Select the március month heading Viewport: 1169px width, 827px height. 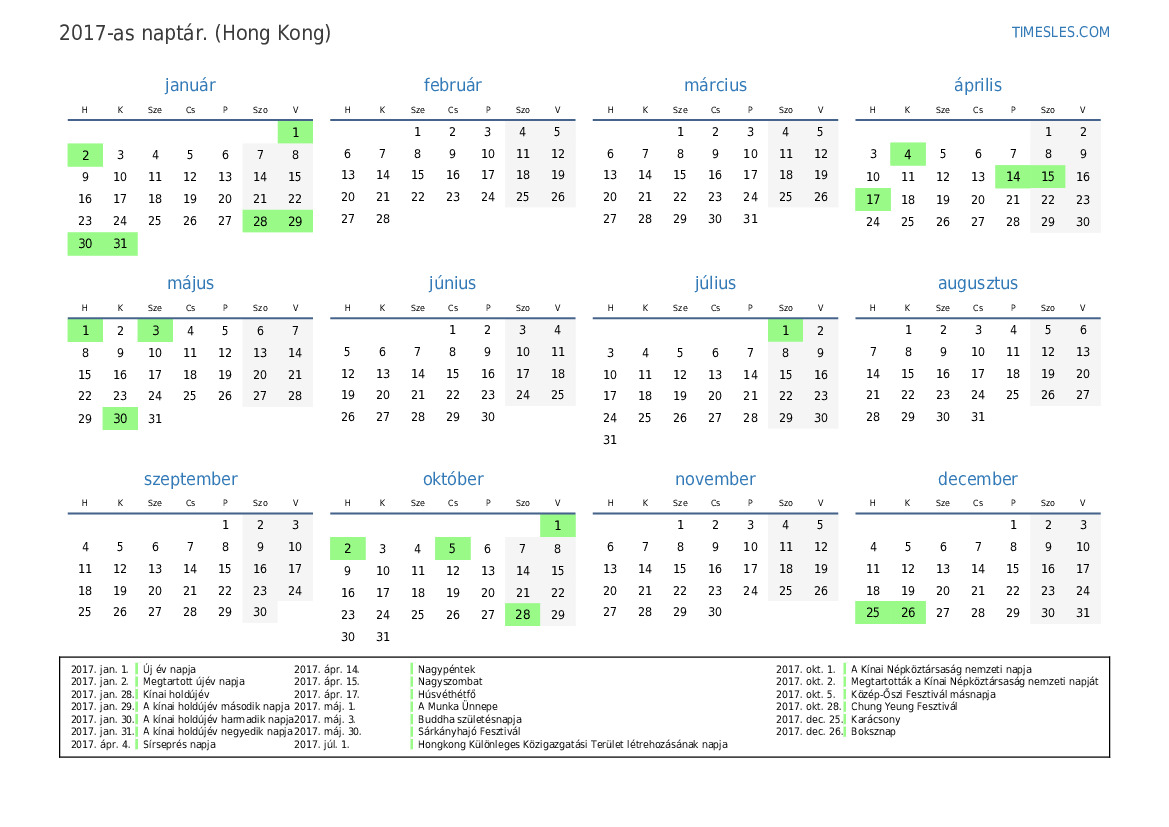click(x=715, y=85)
